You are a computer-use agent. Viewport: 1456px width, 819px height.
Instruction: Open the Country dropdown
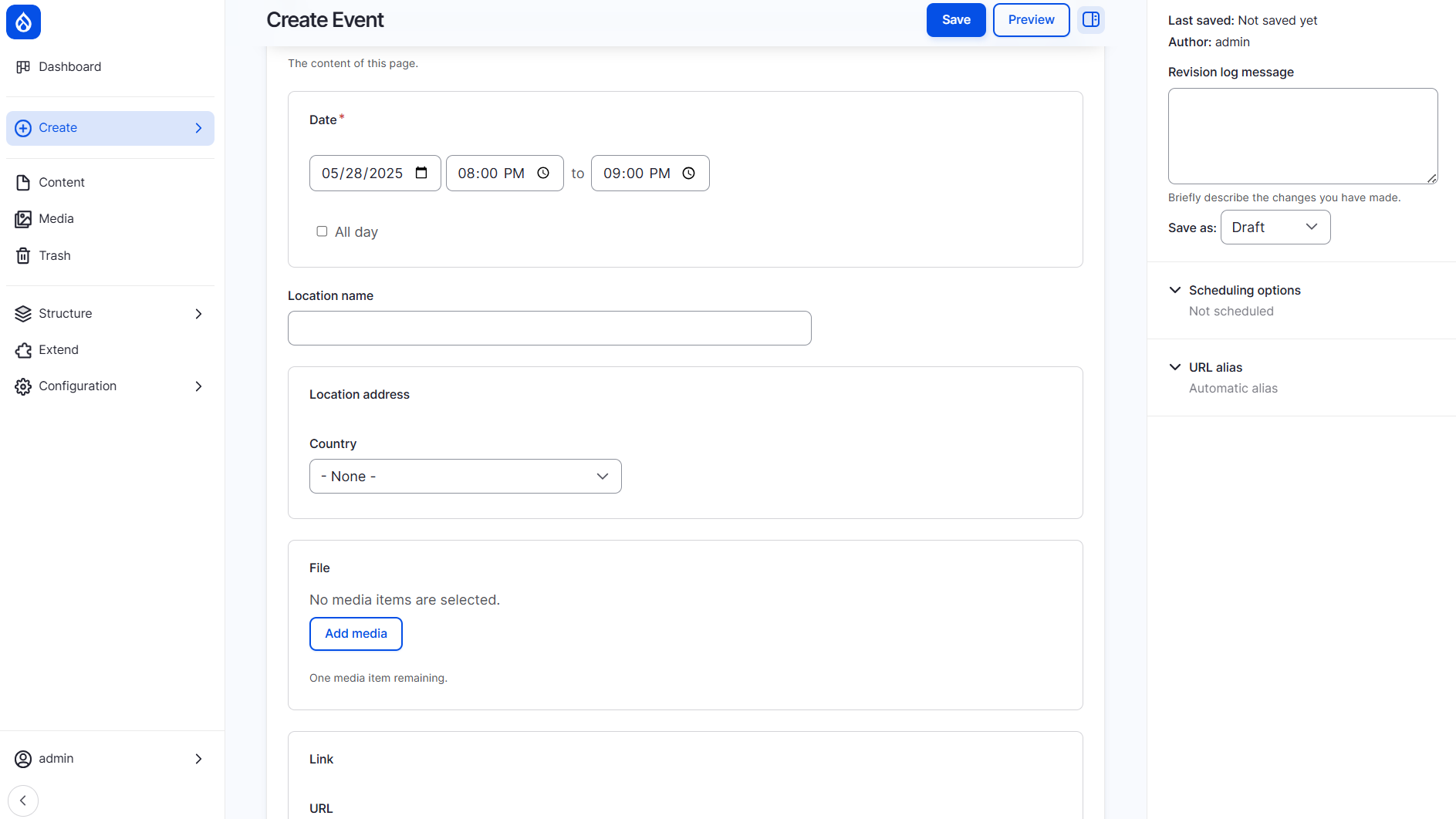tap(465, 476)
